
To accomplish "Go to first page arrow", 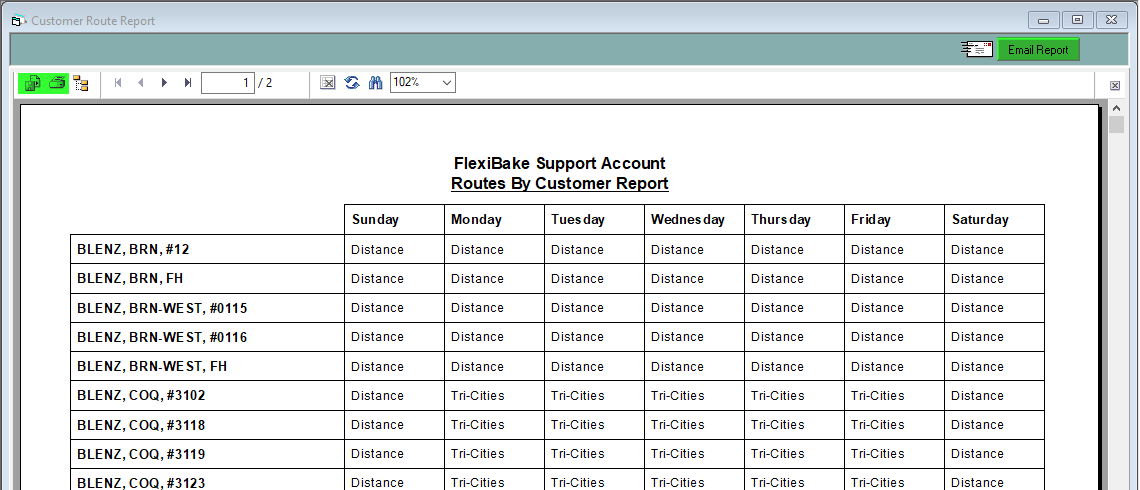I will click(x=118, y=83).
